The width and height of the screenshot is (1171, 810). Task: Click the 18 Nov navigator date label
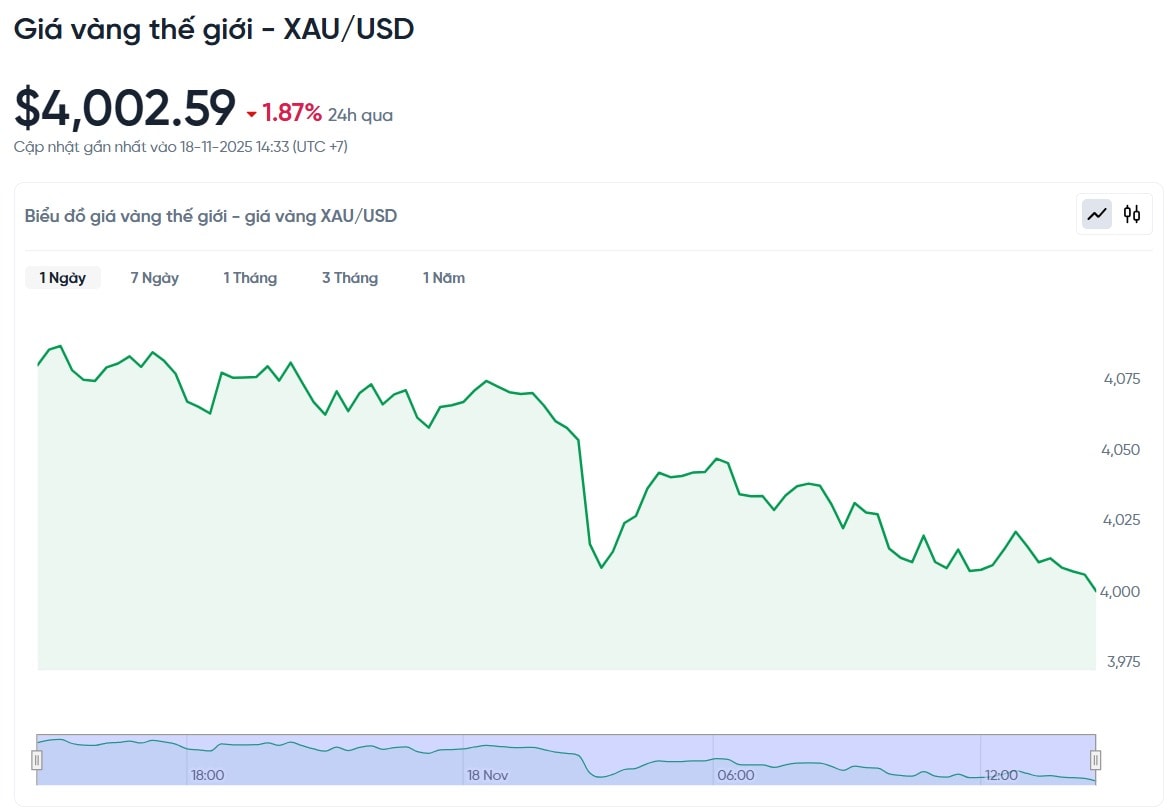click(x=488, y=775)
